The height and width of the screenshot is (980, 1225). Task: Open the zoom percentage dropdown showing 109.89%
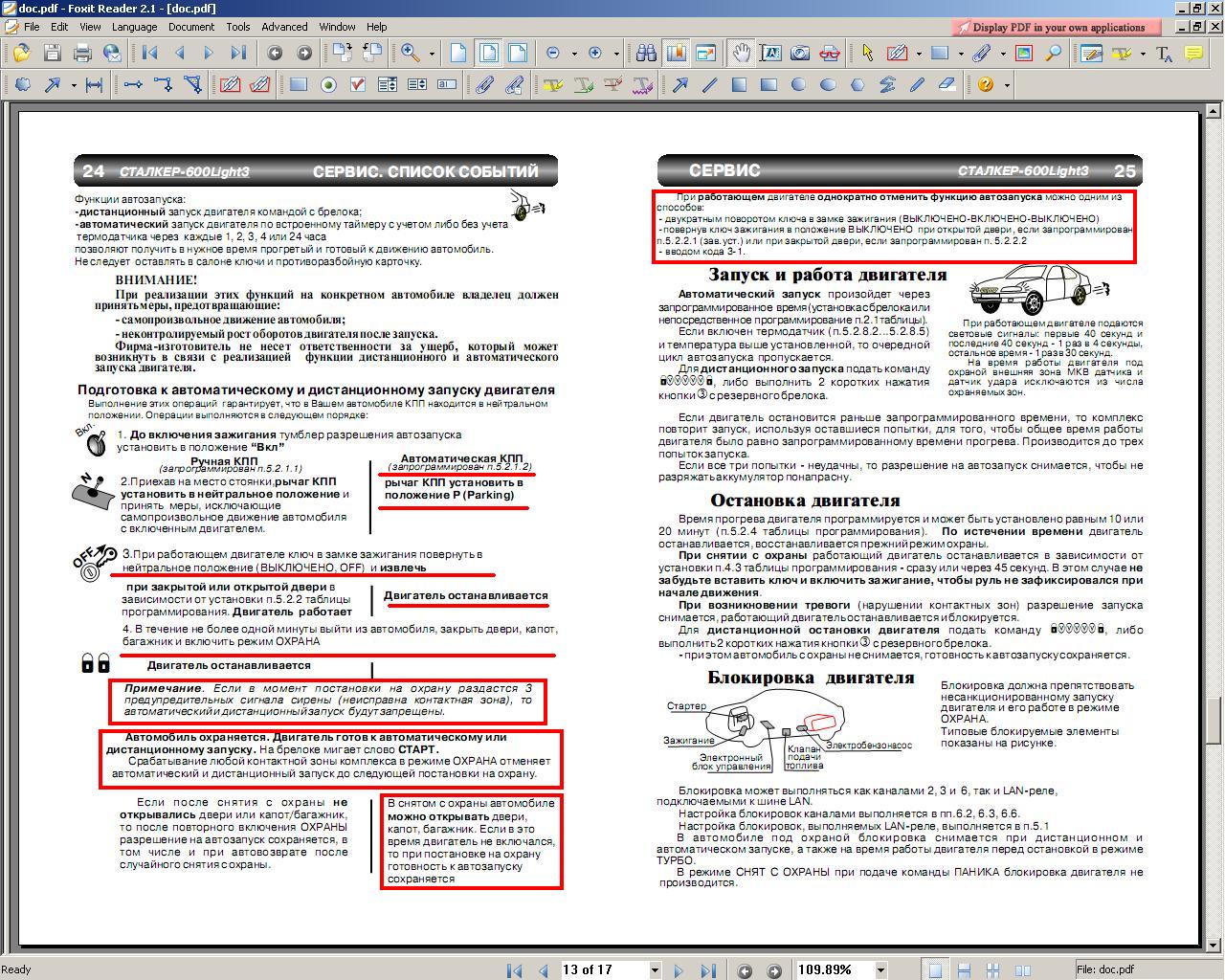tap(880, 970)
